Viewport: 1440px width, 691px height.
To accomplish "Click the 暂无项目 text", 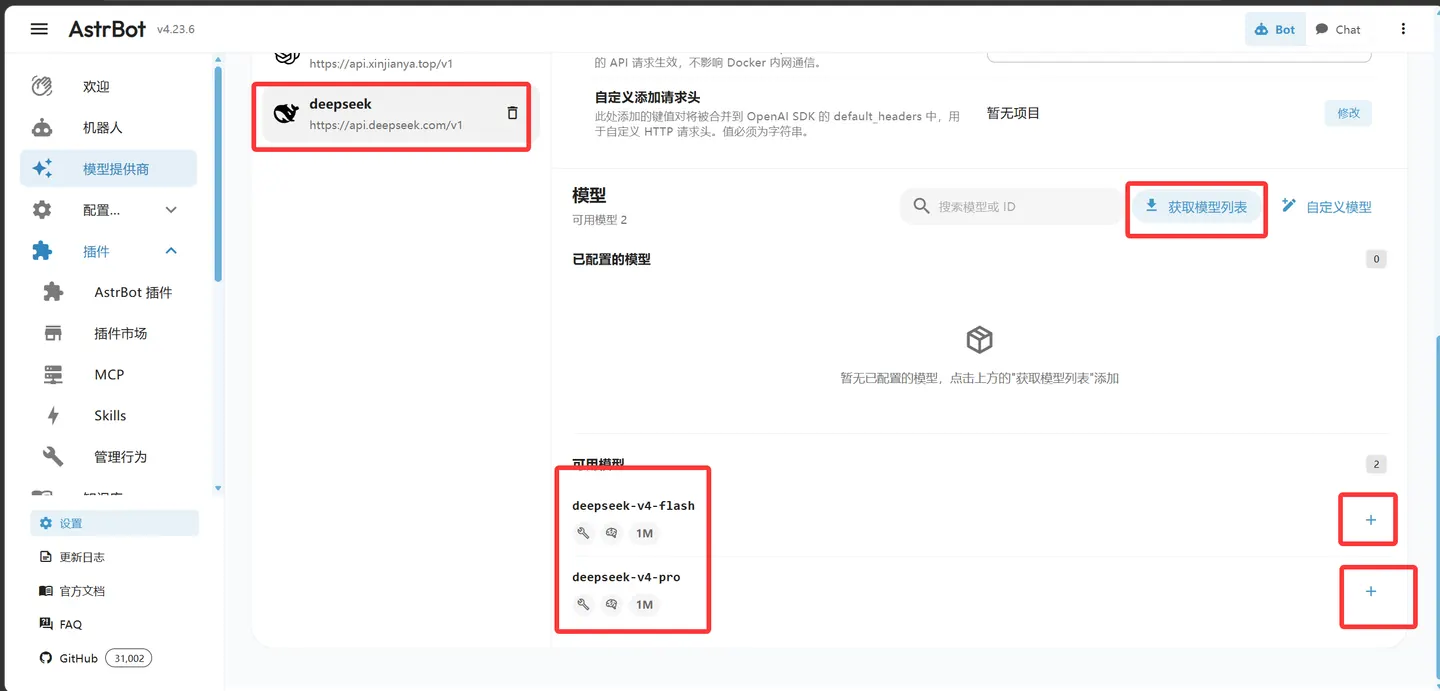I will click(x=1013, y=113).
